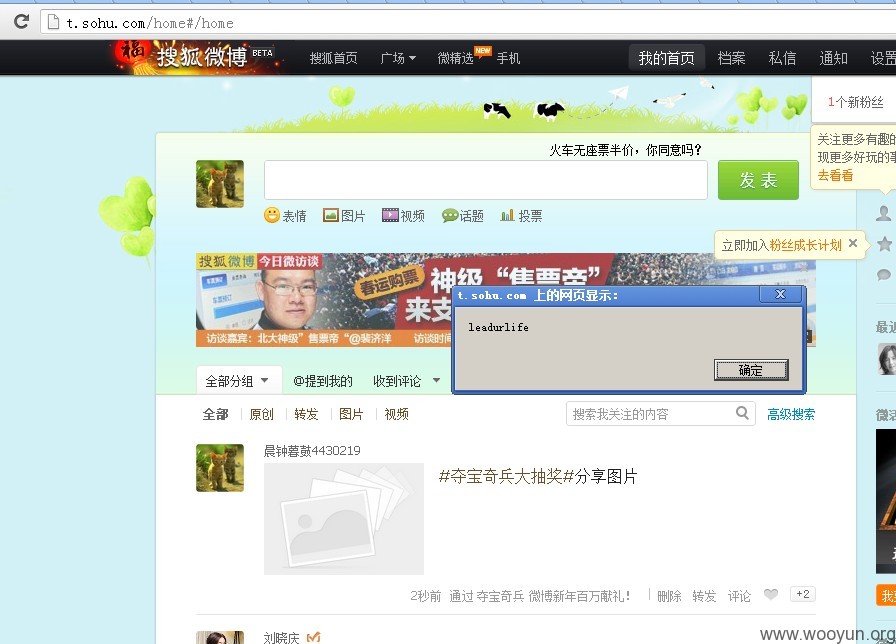Viewport: 896px width, 644px height.
Task: Open the 档案 page
Action: 731,58
